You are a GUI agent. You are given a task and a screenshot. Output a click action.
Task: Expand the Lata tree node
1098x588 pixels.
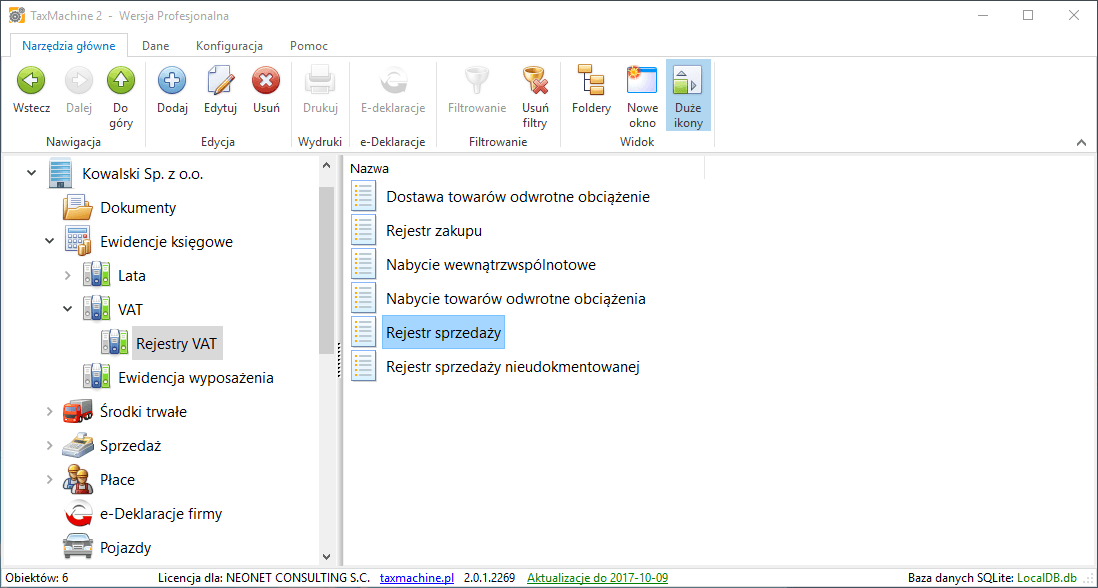pos(67,276)
